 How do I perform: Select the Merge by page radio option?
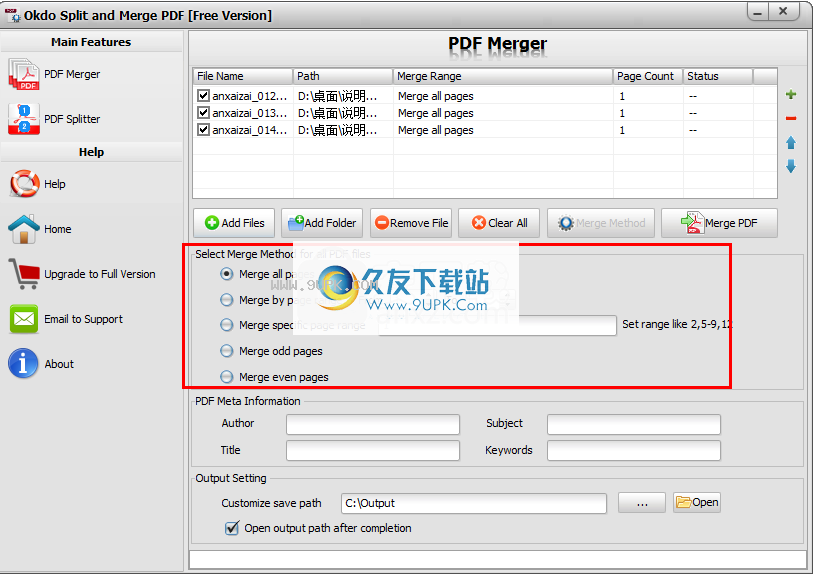227,300
